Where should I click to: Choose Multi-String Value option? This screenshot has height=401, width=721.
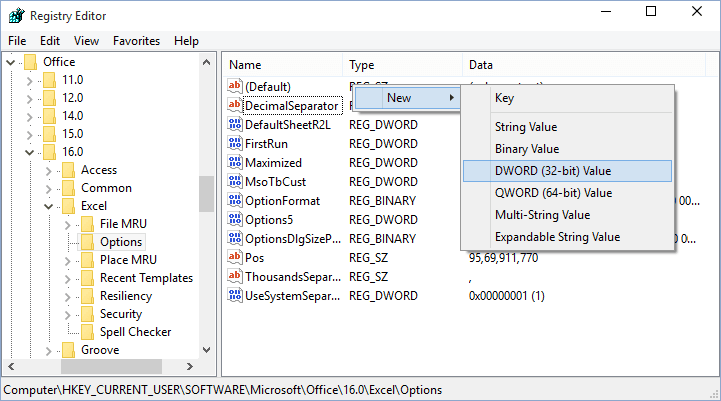pyautogui.click(x=567, y=215)
